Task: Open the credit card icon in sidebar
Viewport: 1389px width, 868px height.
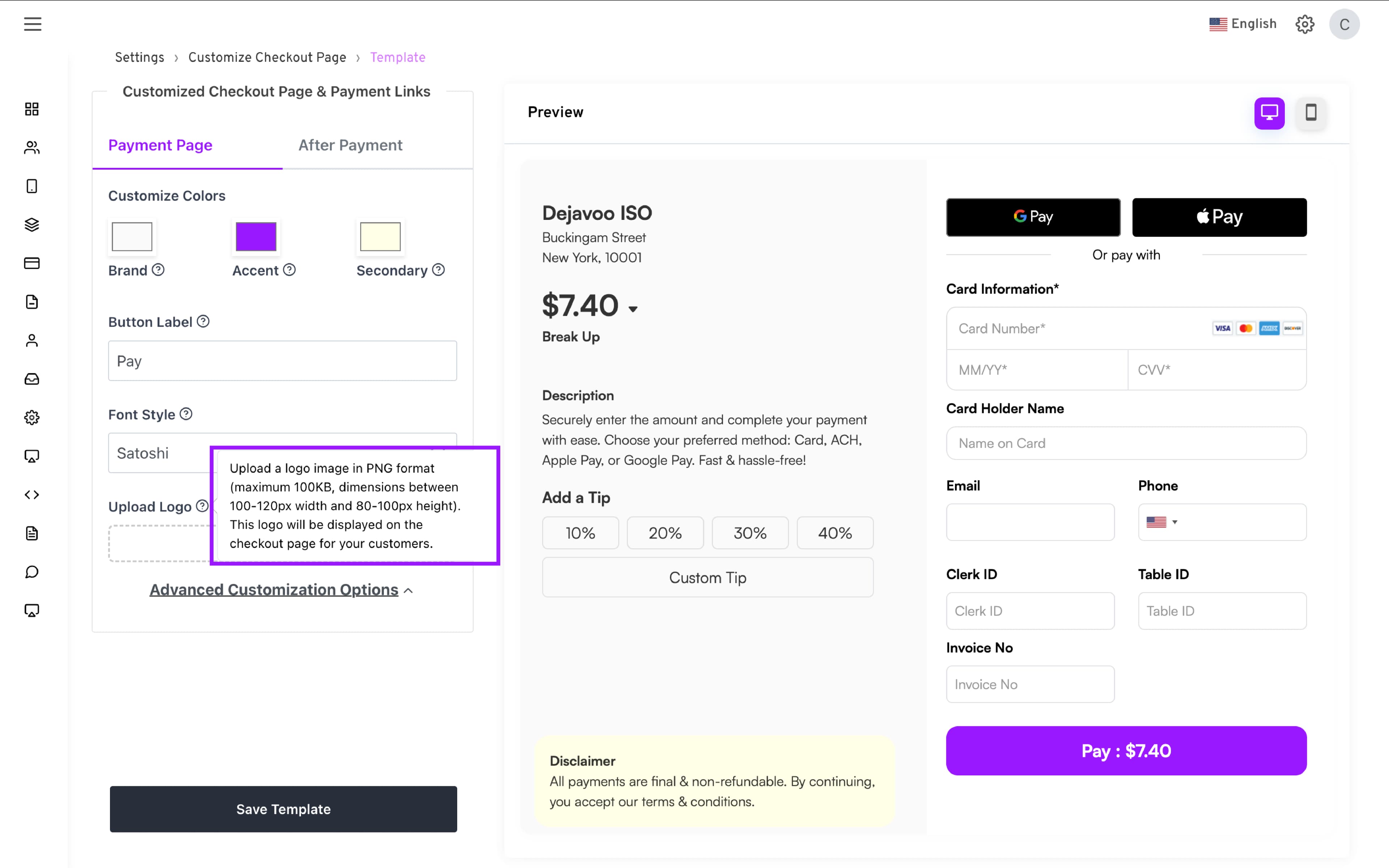Action: (32, 264)
